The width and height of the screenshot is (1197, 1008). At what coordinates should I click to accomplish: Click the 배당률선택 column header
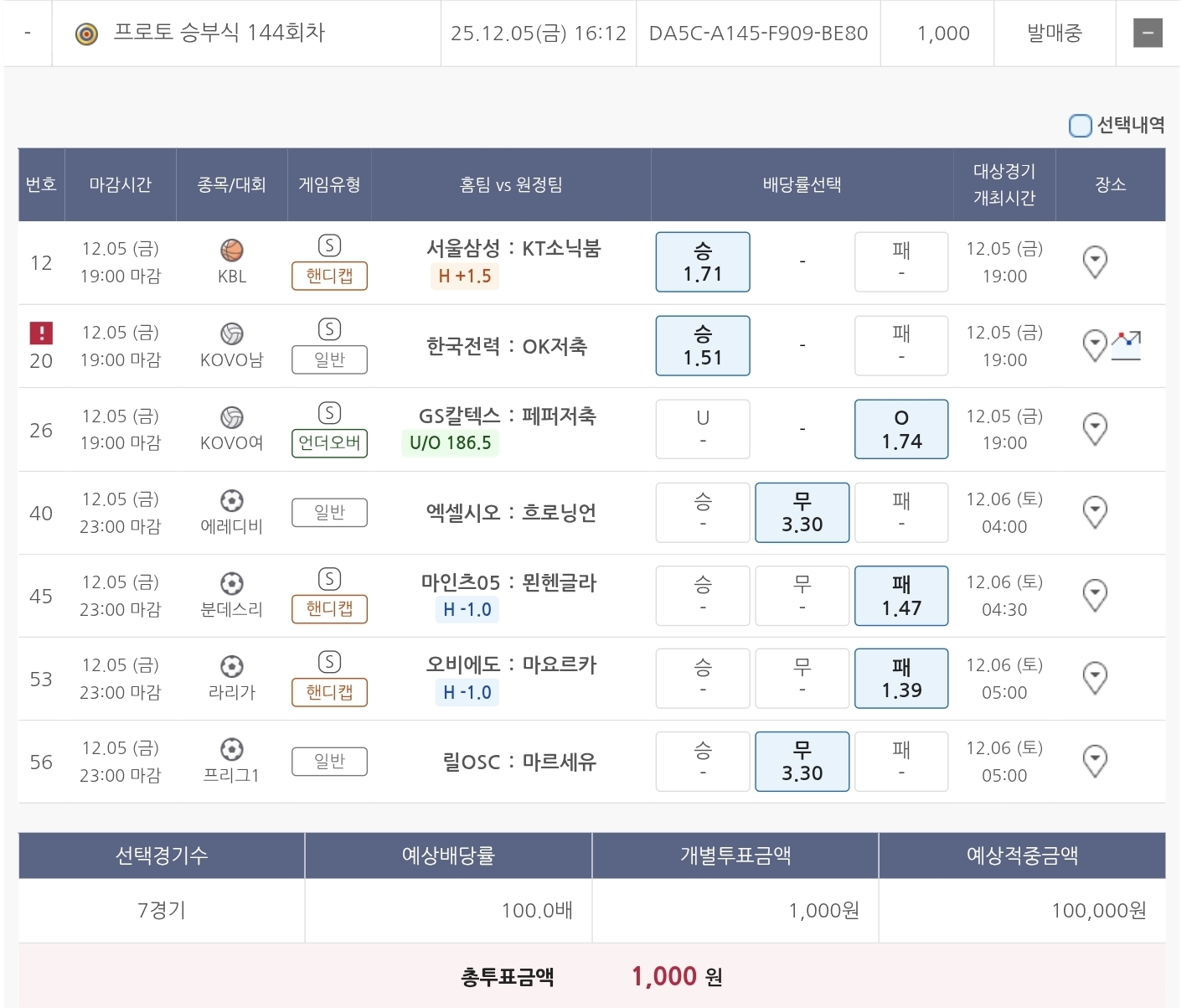tap(802, 185)
